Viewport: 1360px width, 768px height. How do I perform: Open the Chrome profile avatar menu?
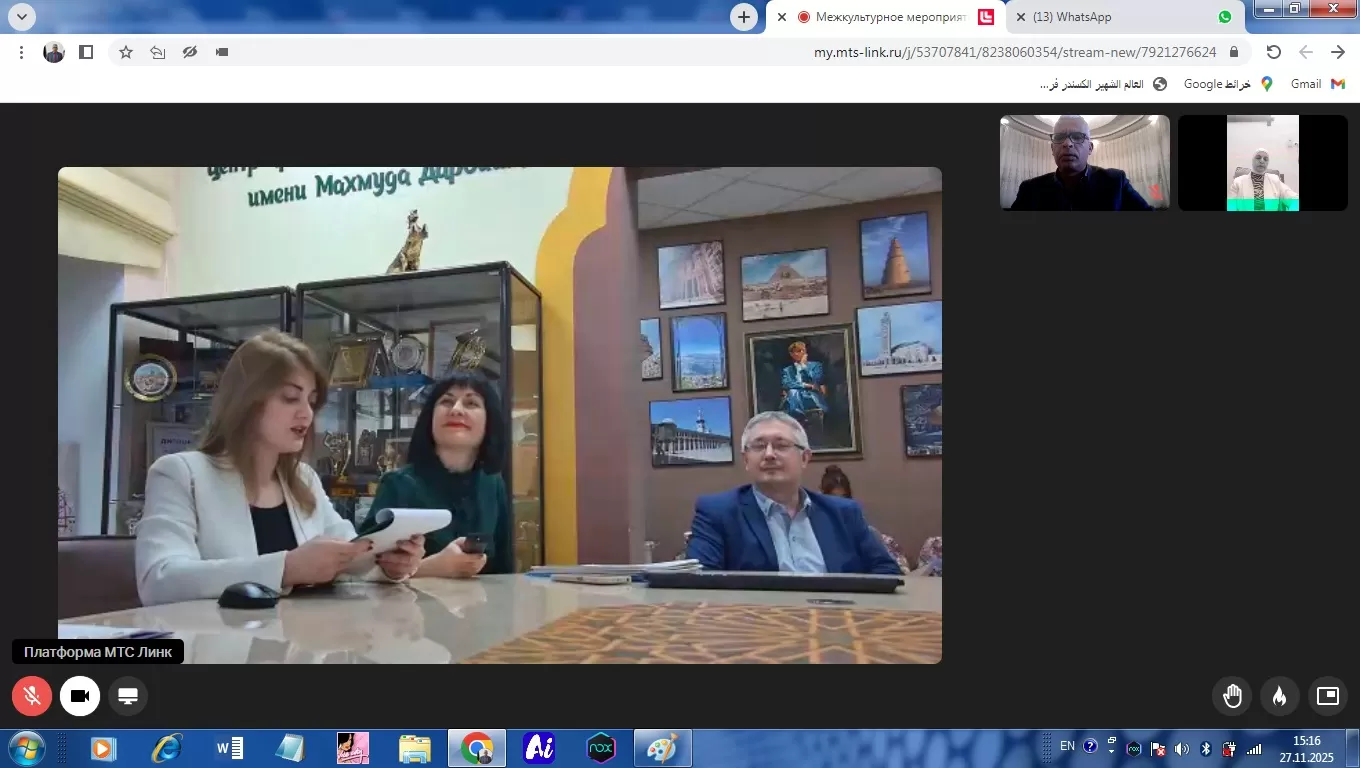coord(54,52)
